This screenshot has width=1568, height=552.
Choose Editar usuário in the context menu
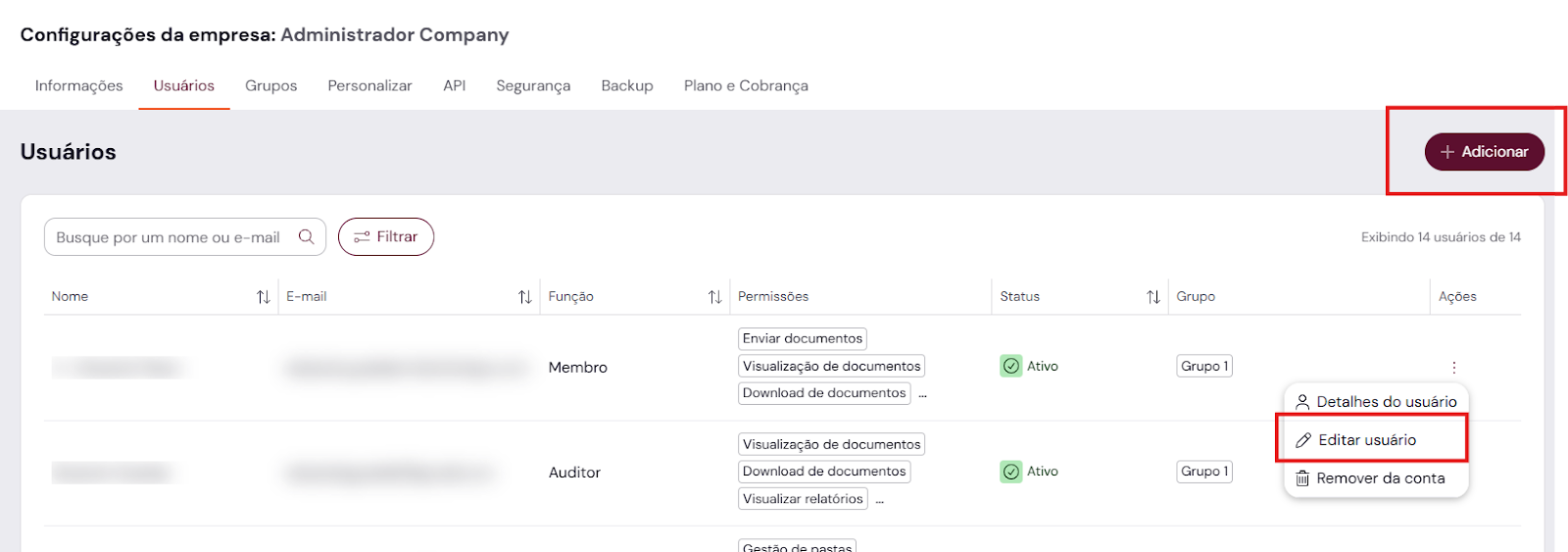pyautogui.click(x=1367, y=440)
